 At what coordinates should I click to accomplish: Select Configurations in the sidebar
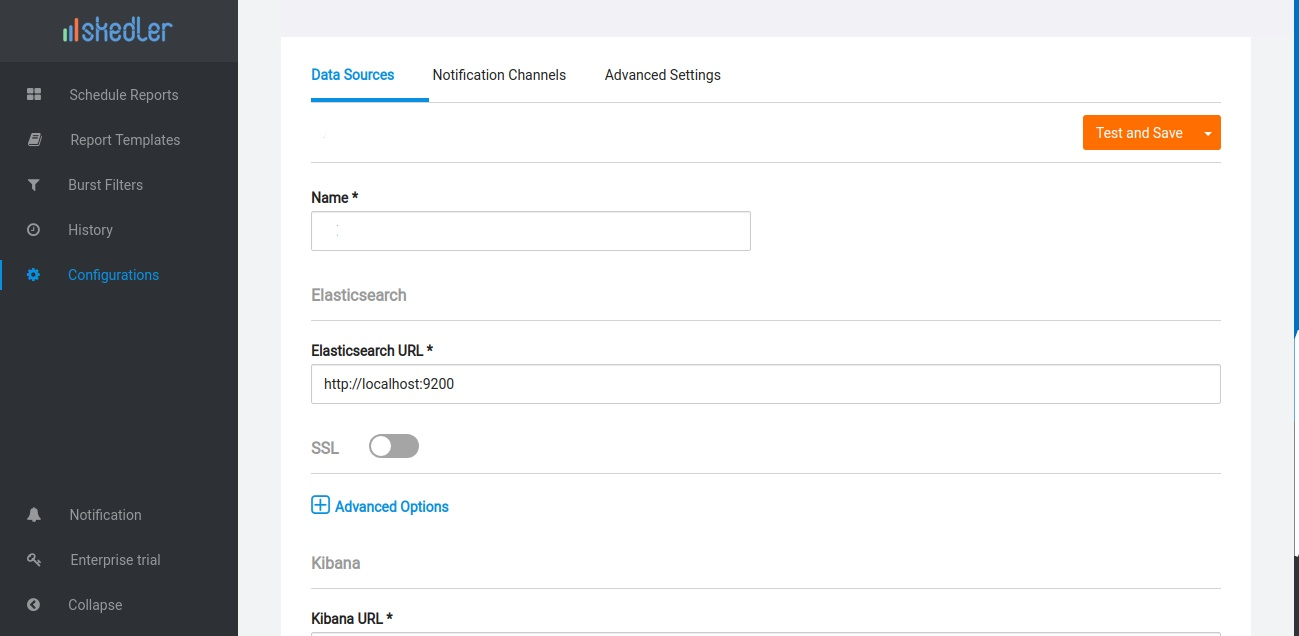(x=113, y=275)
